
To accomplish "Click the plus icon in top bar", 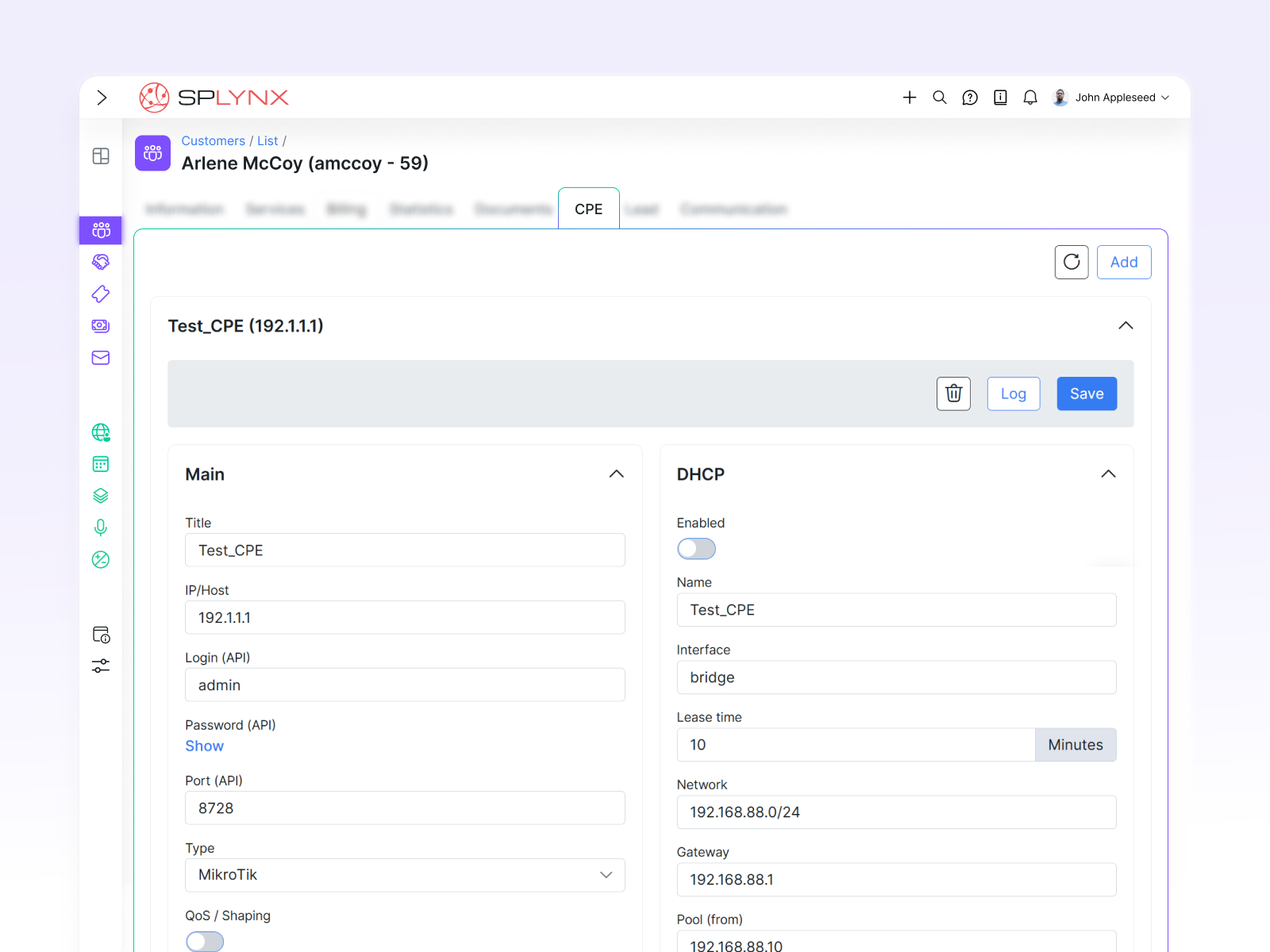I will coord(910,98).
